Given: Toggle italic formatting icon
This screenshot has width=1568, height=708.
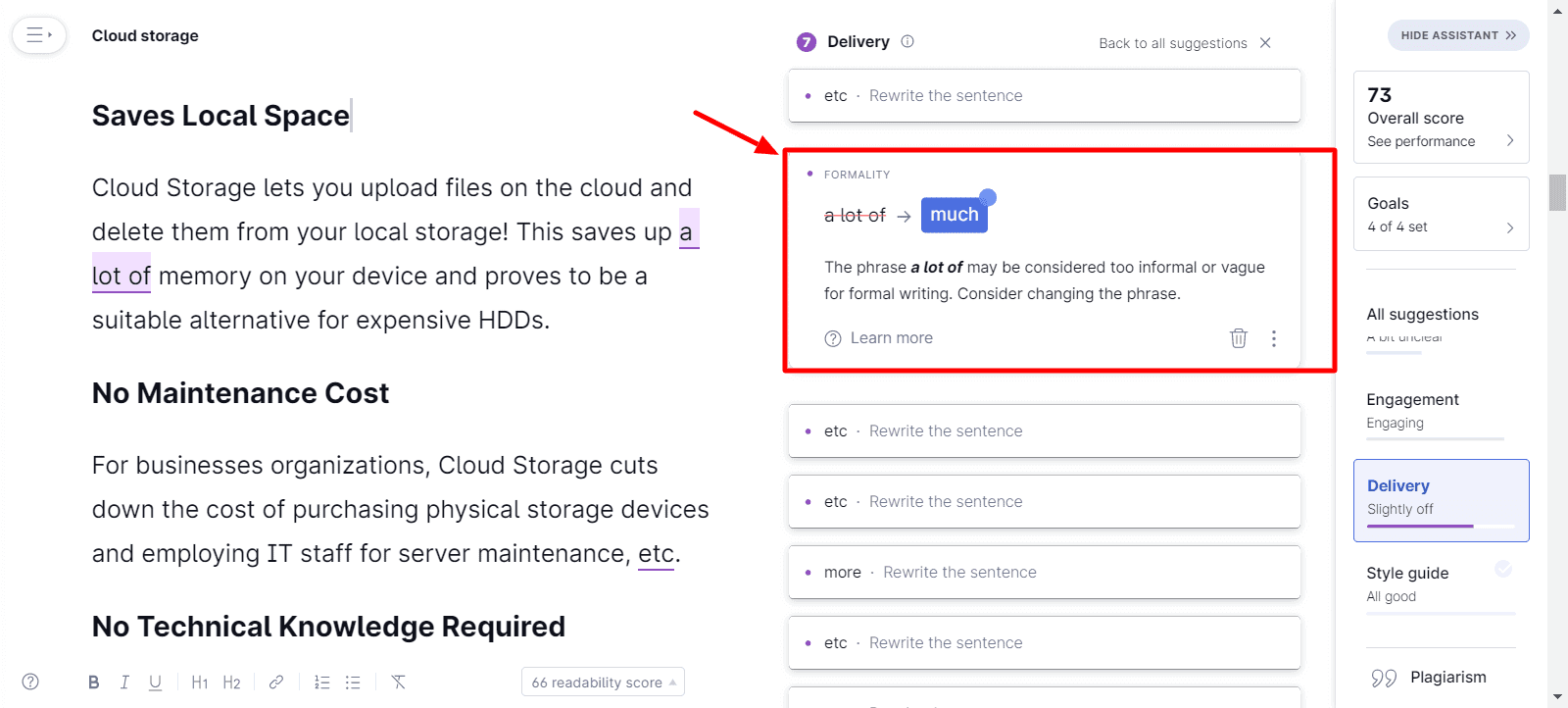Looking at the screenshot, I should pyautogui.click(x=124, y=683).
